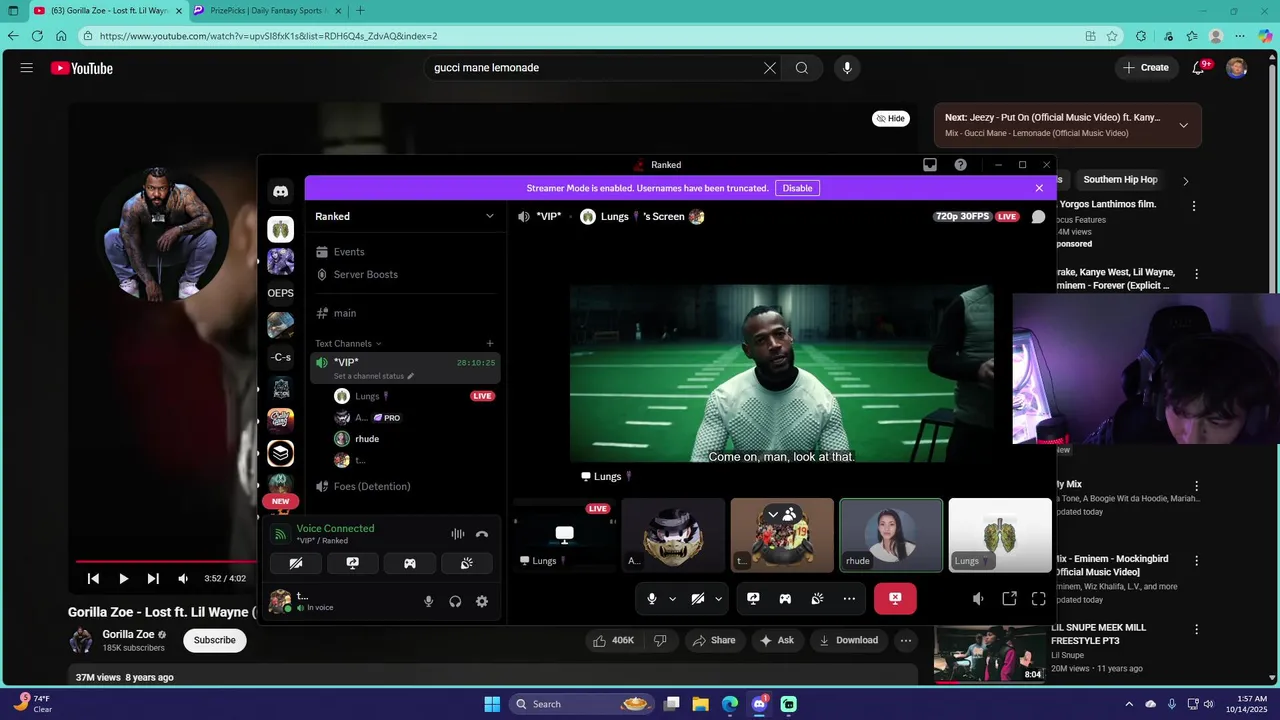This screenshot has height=720, width=1280.
Task: Toggle mute in bottom call control bar
Action: 652,599
